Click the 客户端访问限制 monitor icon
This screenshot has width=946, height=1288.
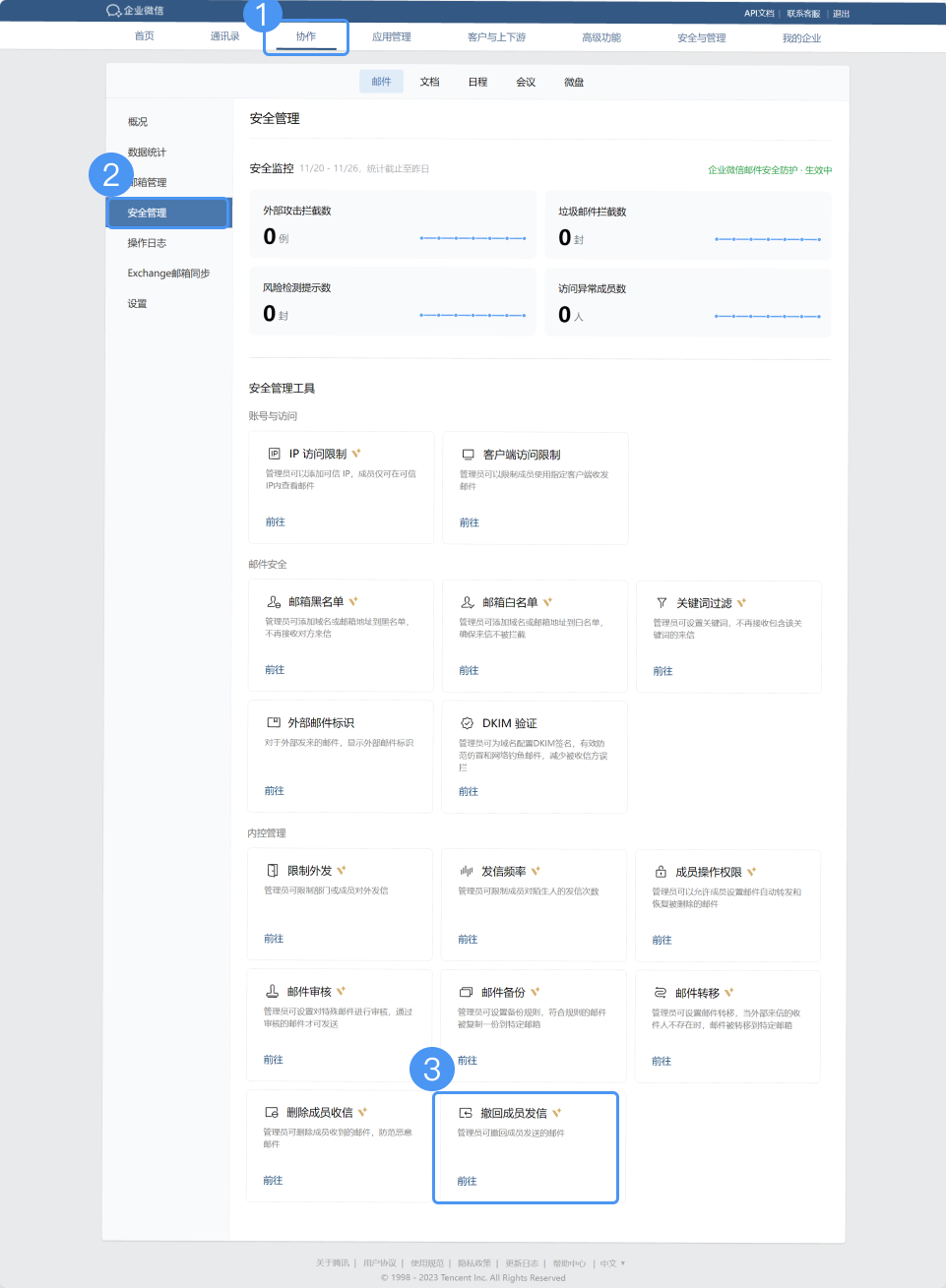pyautogui.click(x=469, y=455)
